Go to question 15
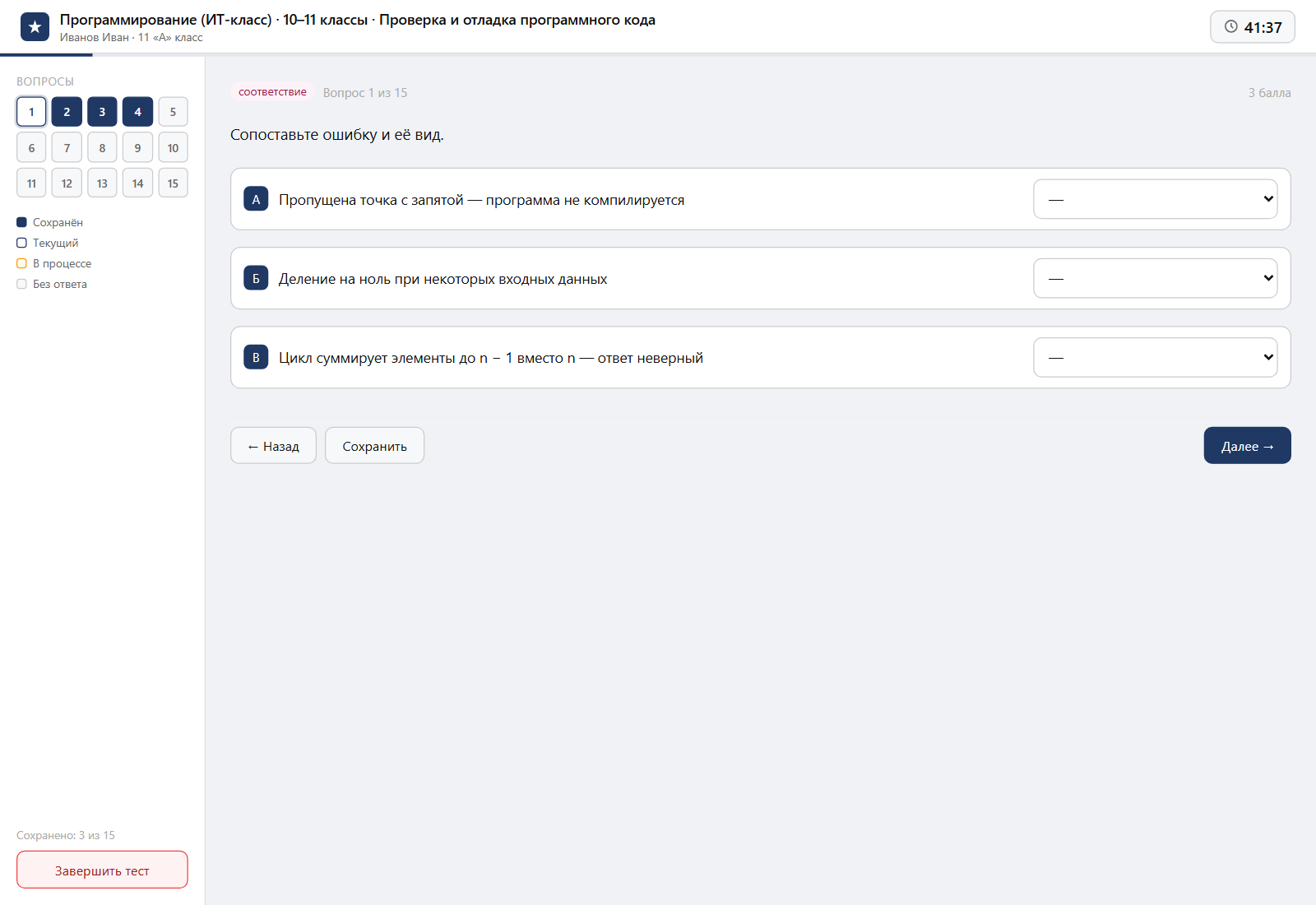 (x=173, y=183)
